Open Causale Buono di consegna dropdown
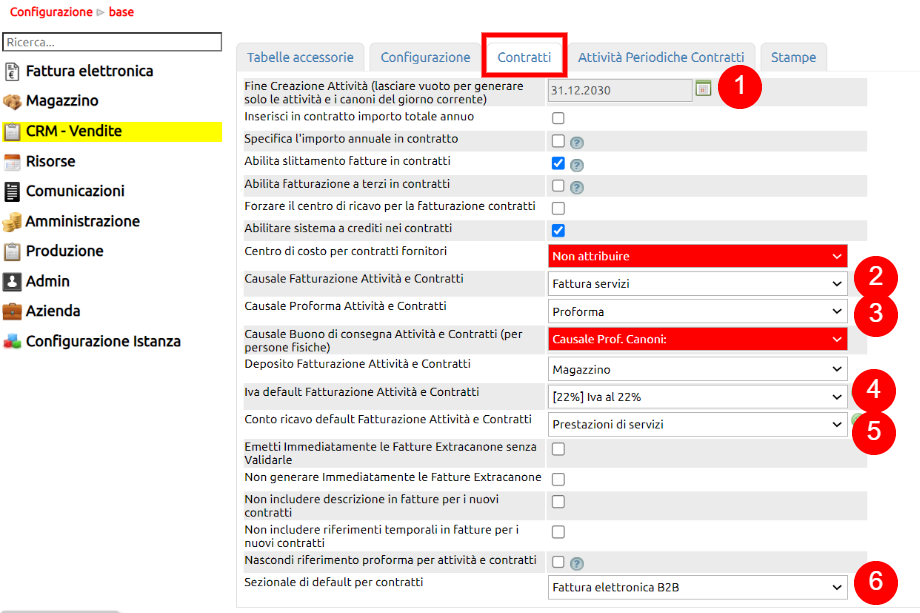The image size is (920, 613). [x=698, y=339]
